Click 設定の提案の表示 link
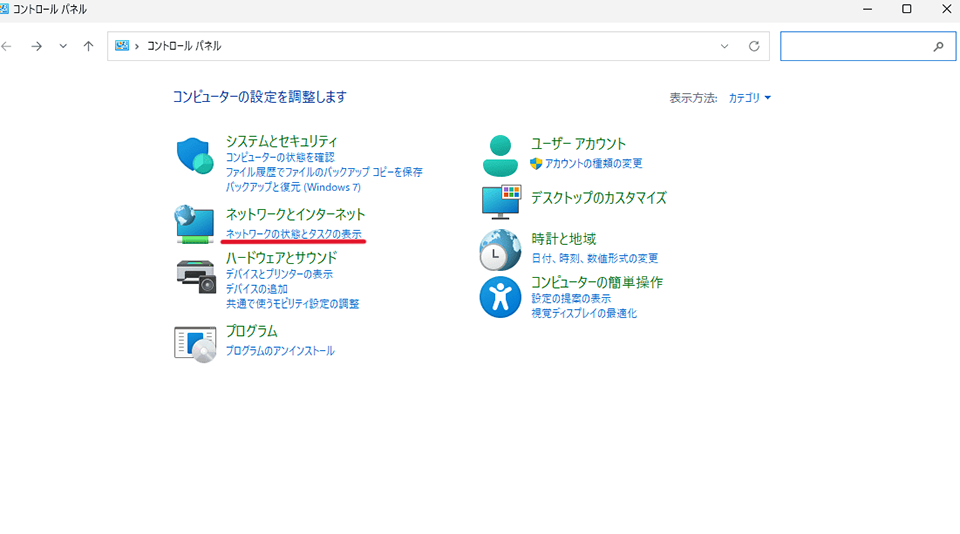This screenshot has height=534, width=960. (571, 298)
